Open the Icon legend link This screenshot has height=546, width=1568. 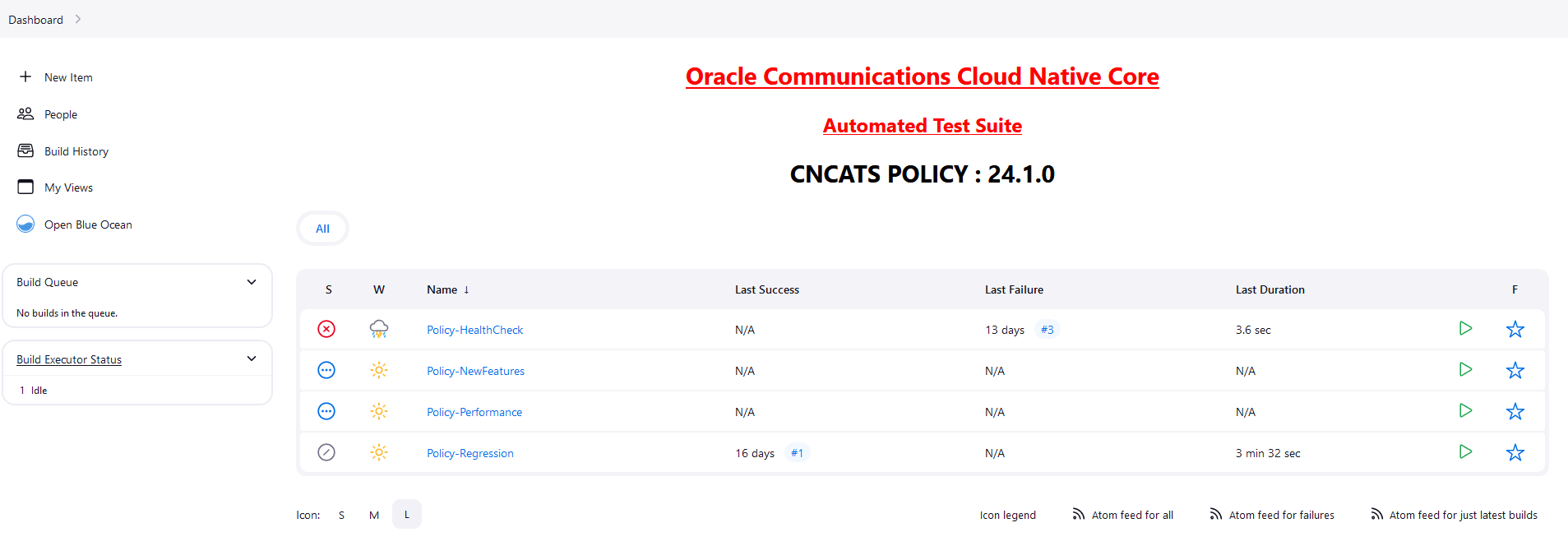tap(1007, 515)
